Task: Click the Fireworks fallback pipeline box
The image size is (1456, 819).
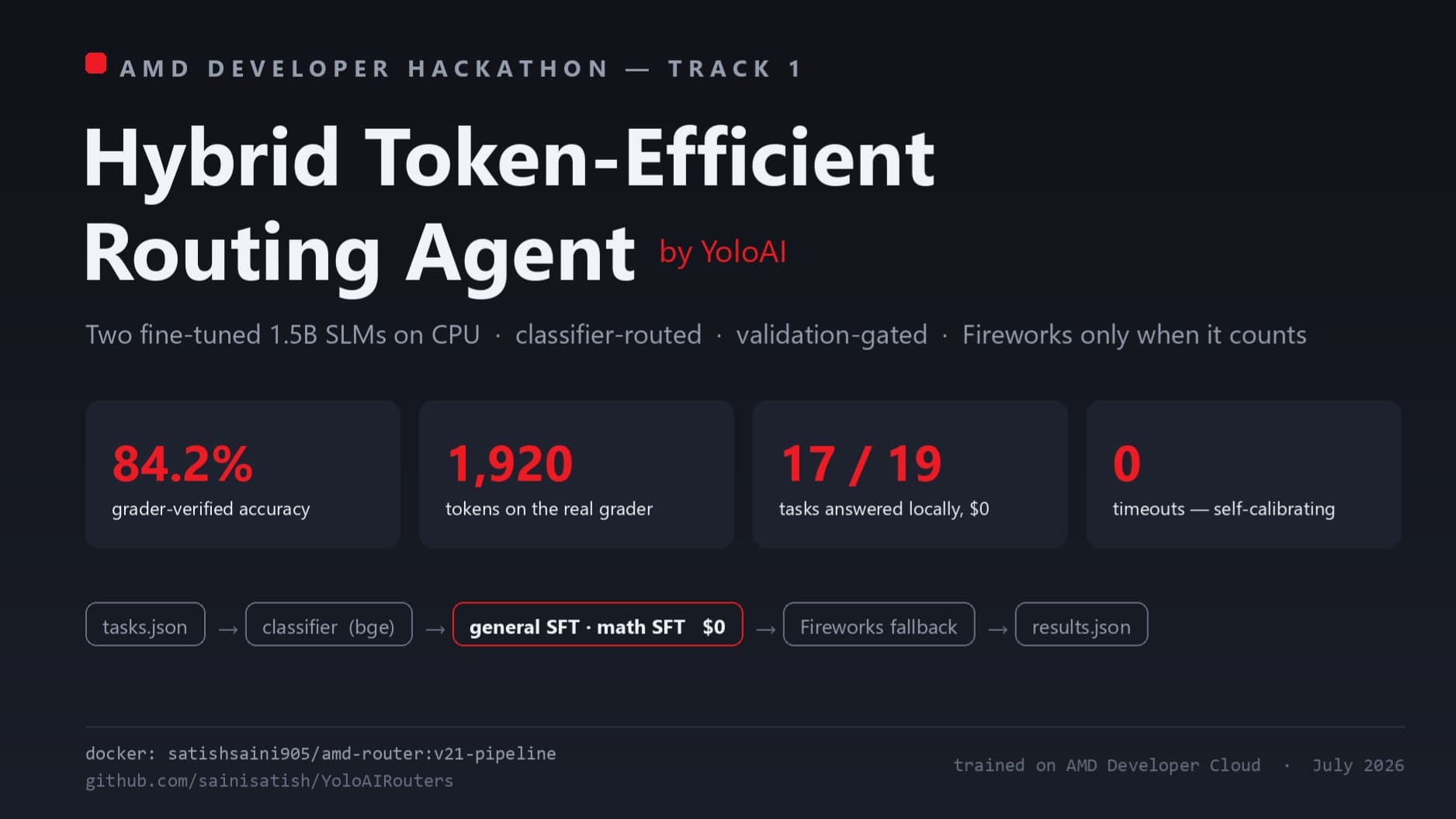Action: [879, 624]
